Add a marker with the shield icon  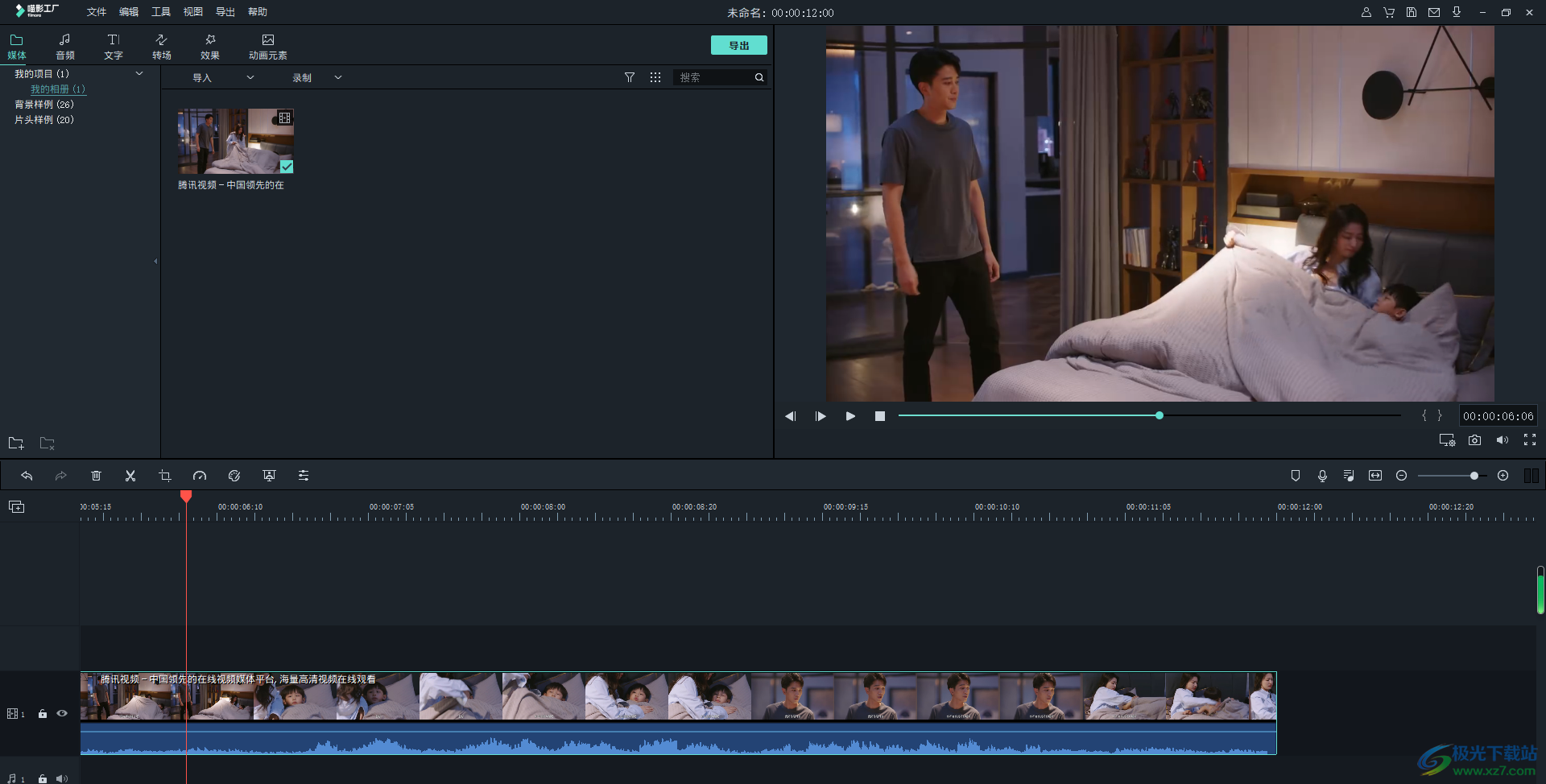pyautogui.click(x=1296, y=476)
